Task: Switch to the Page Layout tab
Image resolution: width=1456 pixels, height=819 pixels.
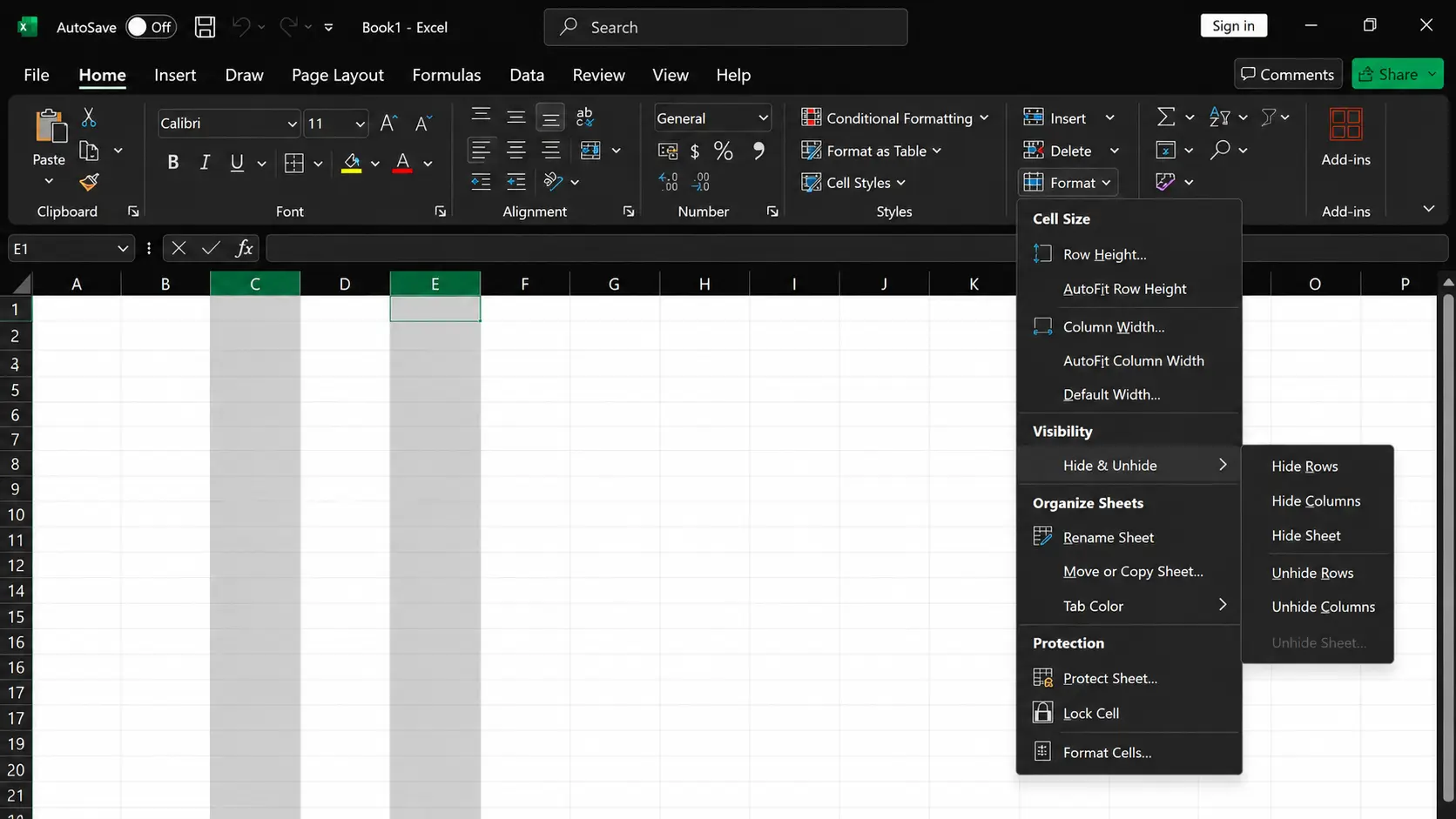Action: [338, 75]
